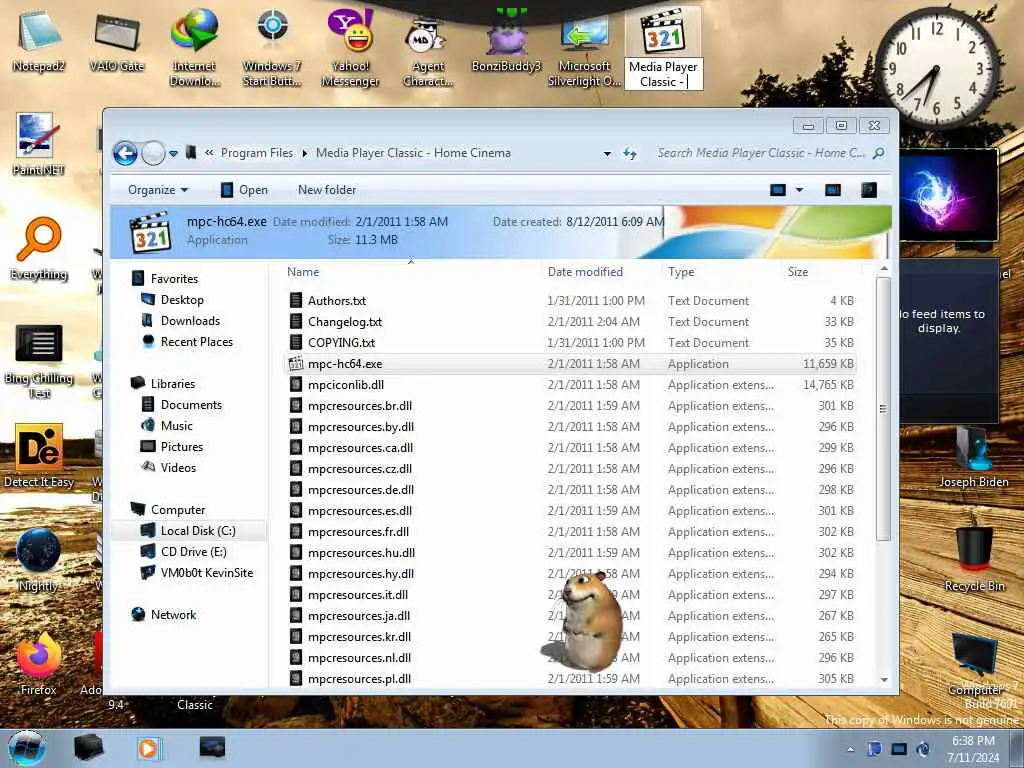Click the help button in Explorer toolbar
Image resolution: width=1024 pixels, height=768 pixels.
point(869,190)
